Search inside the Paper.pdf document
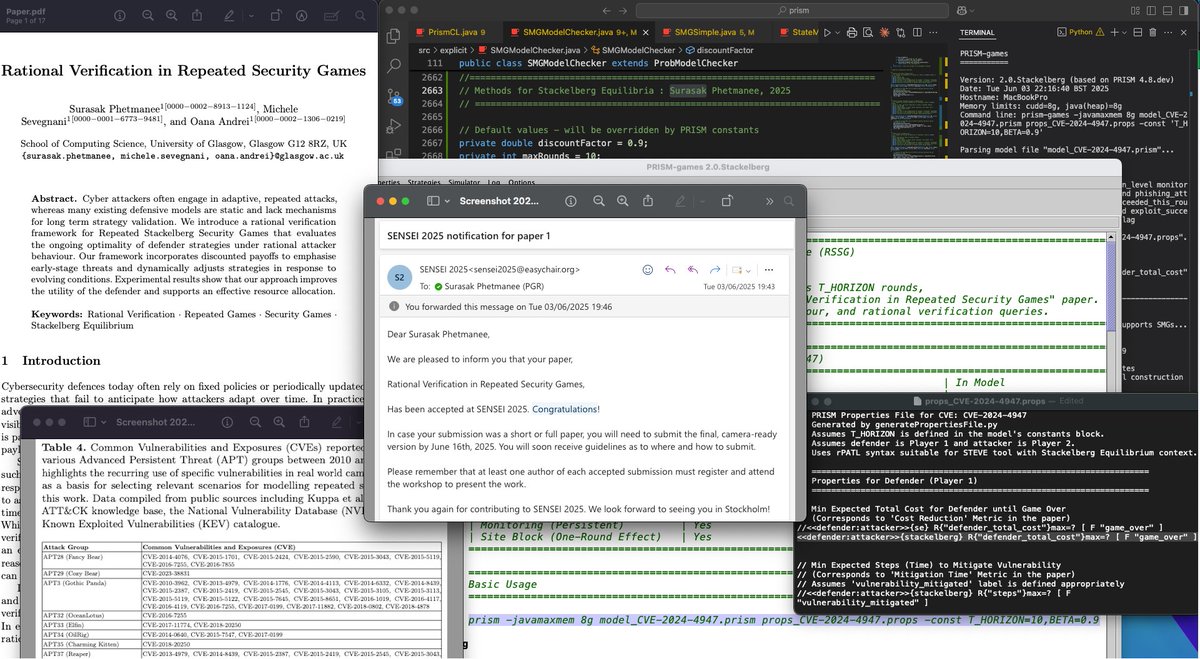Screen dimensions: 1200x659 (x=360, y=16)
